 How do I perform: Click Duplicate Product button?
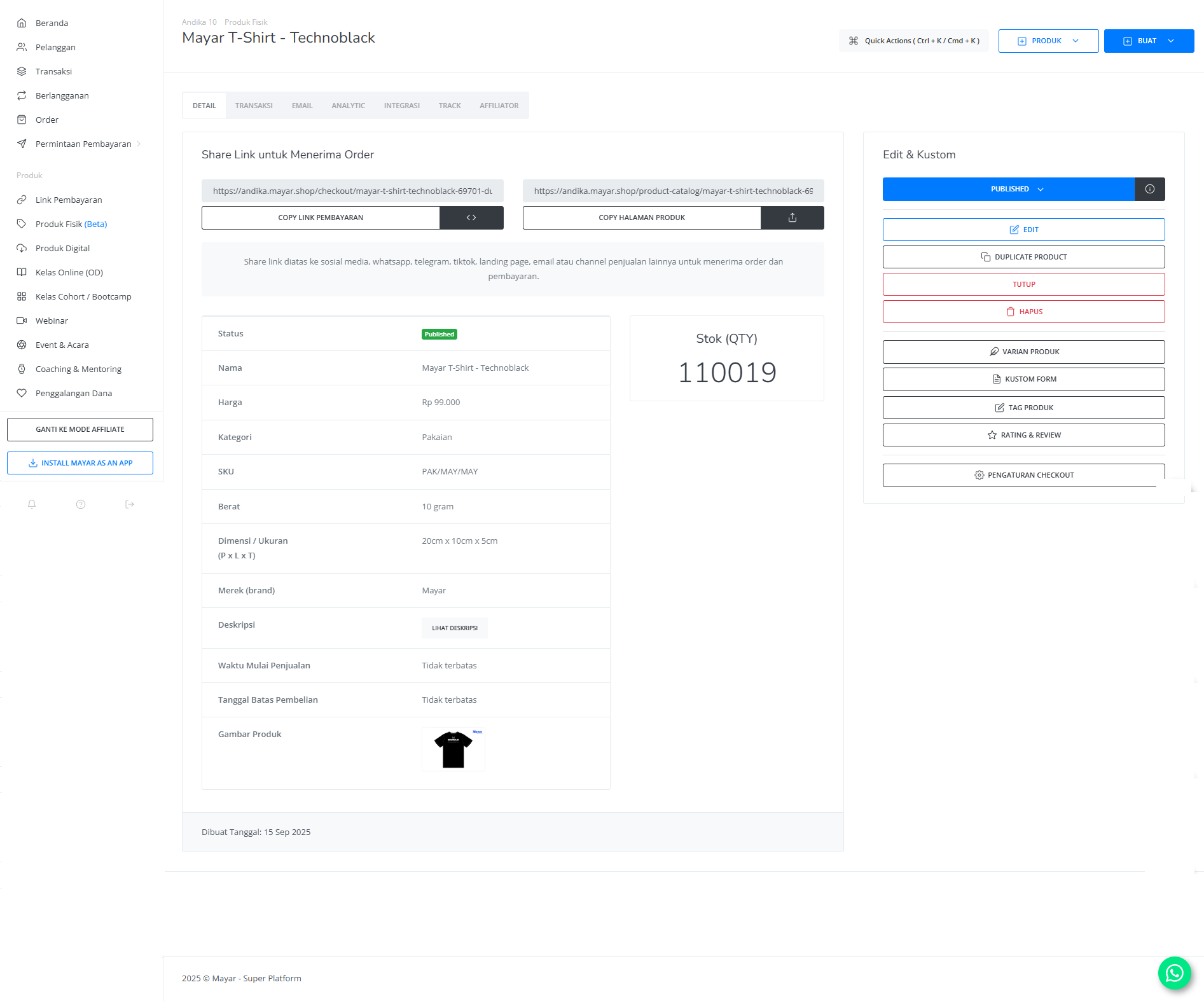pos(1023,257)
